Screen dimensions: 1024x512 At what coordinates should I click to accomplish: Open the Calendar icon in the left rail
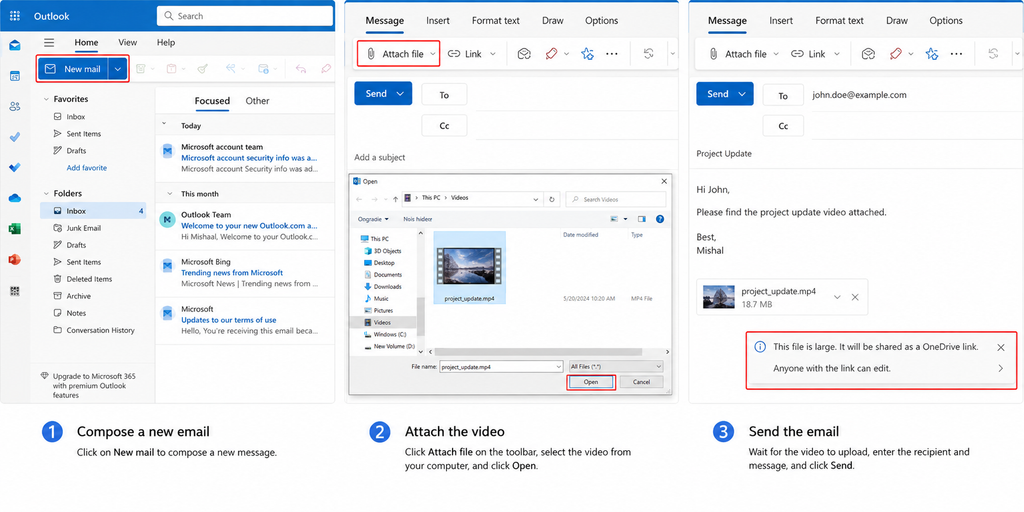[15, 76]
